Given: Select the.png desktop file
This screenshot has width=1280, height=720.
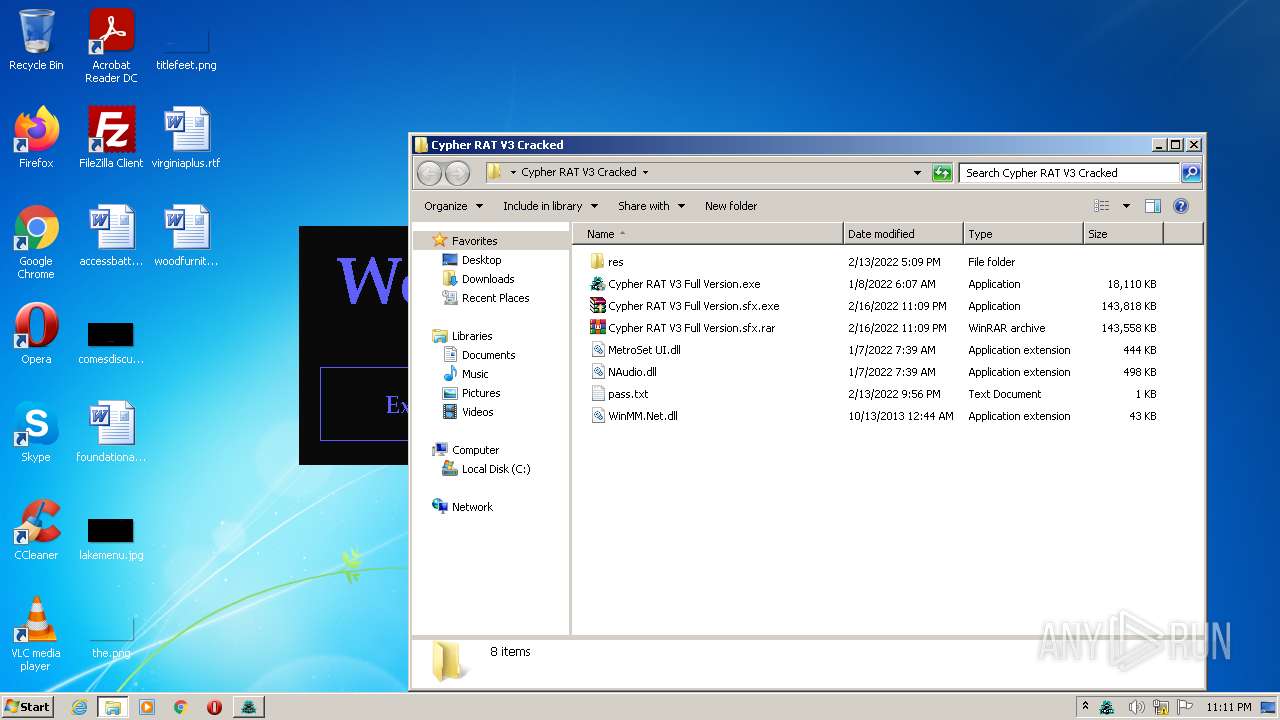Looking at the screenshot, I should pos(111,638).
